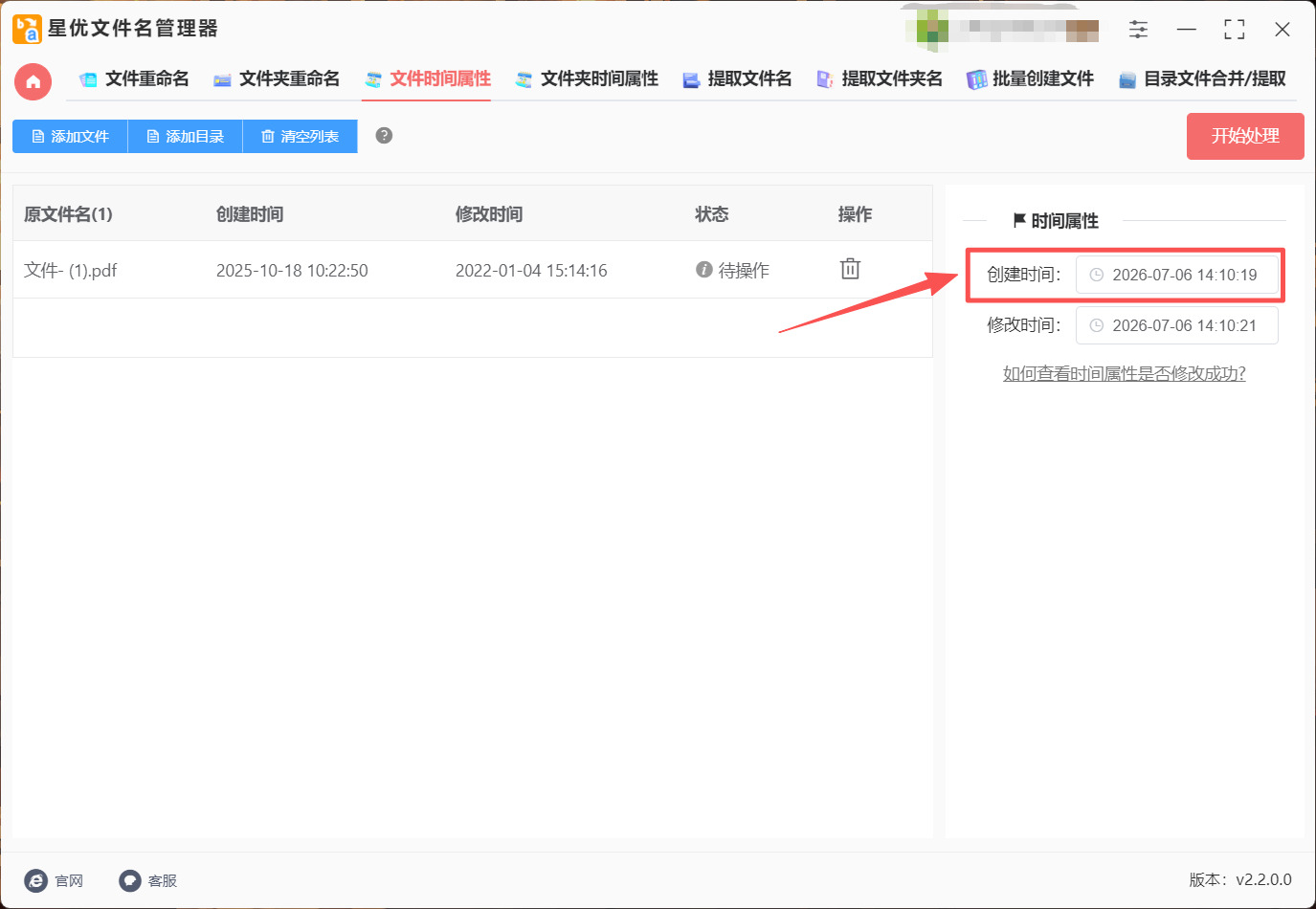The image size is (1316, 909).
Task: Click the 状态 column header
Action: tap(711, 214)
